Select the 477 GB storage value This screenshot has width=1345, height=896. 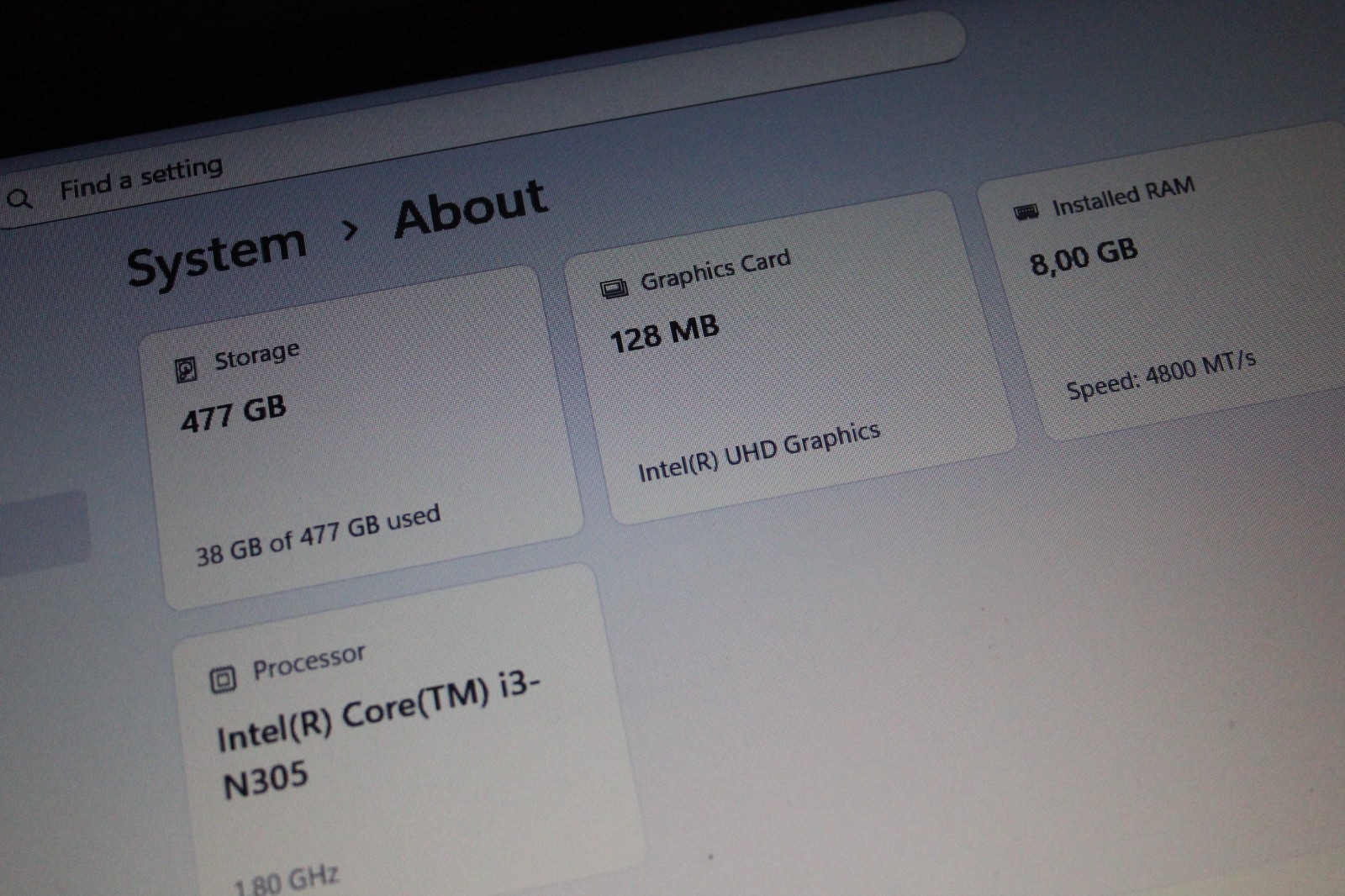click(x=234, y=414)
